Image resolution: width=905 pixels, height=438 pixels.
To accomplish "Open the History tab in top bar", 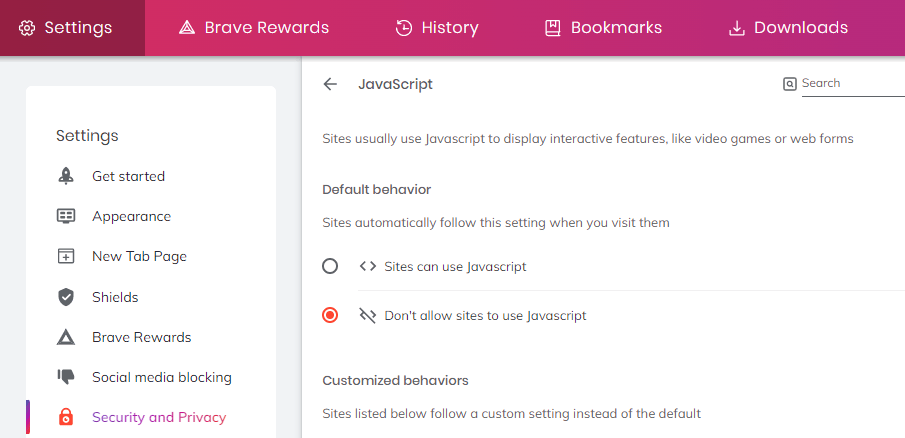I will 437,28.
